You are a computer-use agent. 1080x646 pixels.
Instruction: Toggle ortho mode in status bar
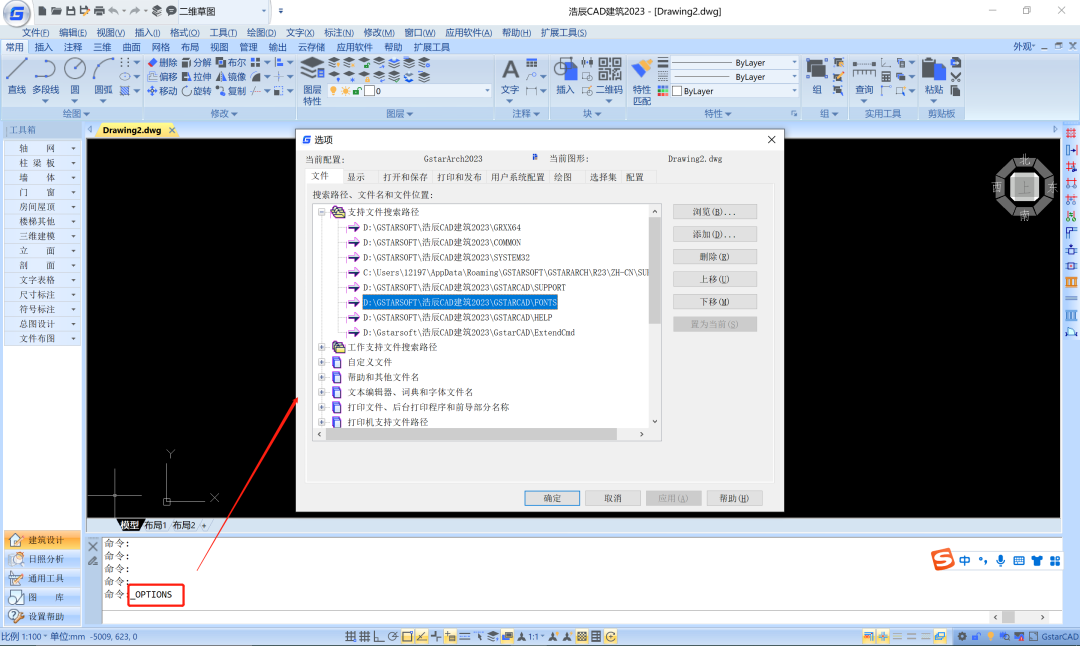(x=379, y=636)
